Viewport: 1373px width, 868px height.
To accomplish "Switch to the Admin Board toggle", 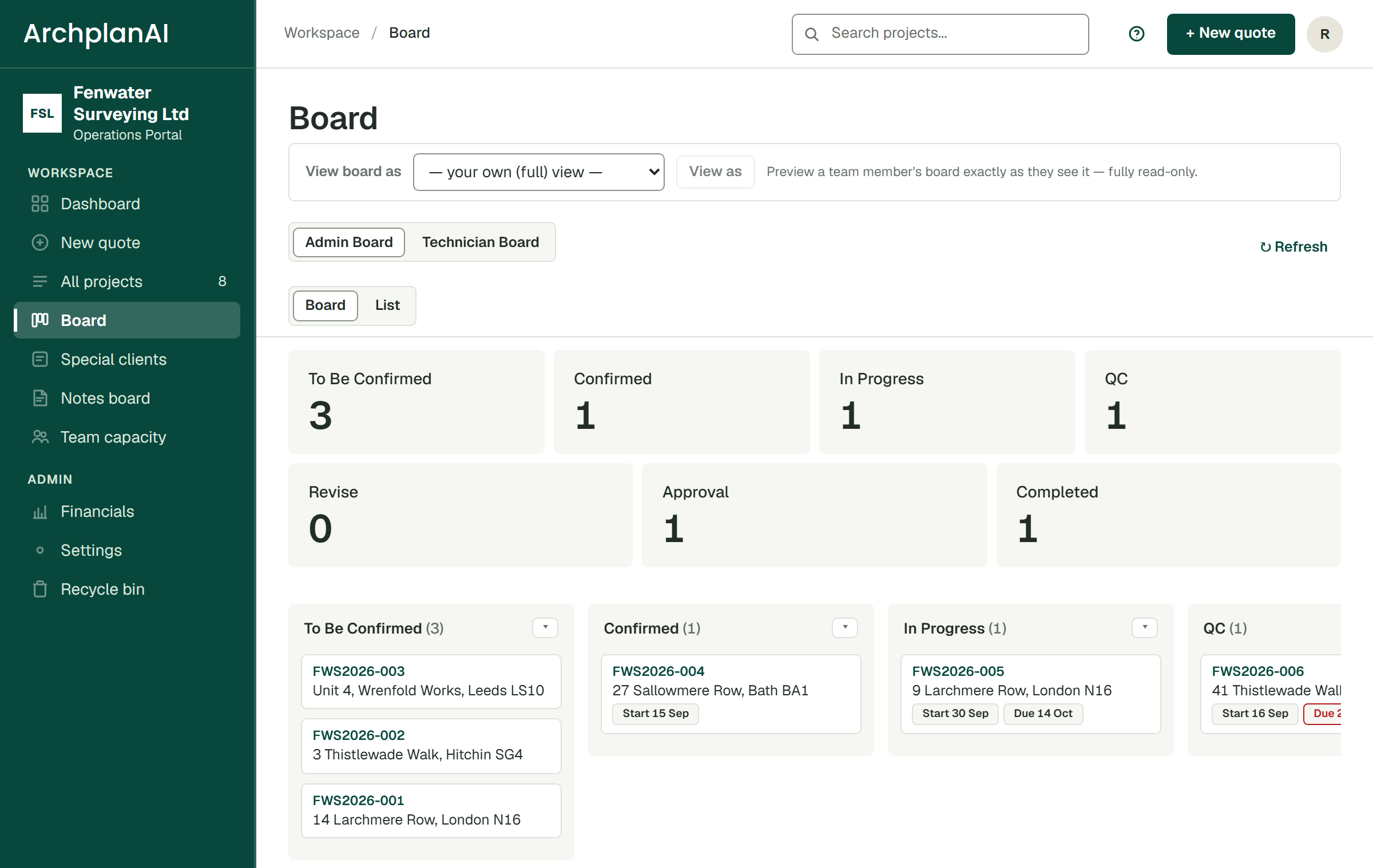I will click(x=349, y=242).
